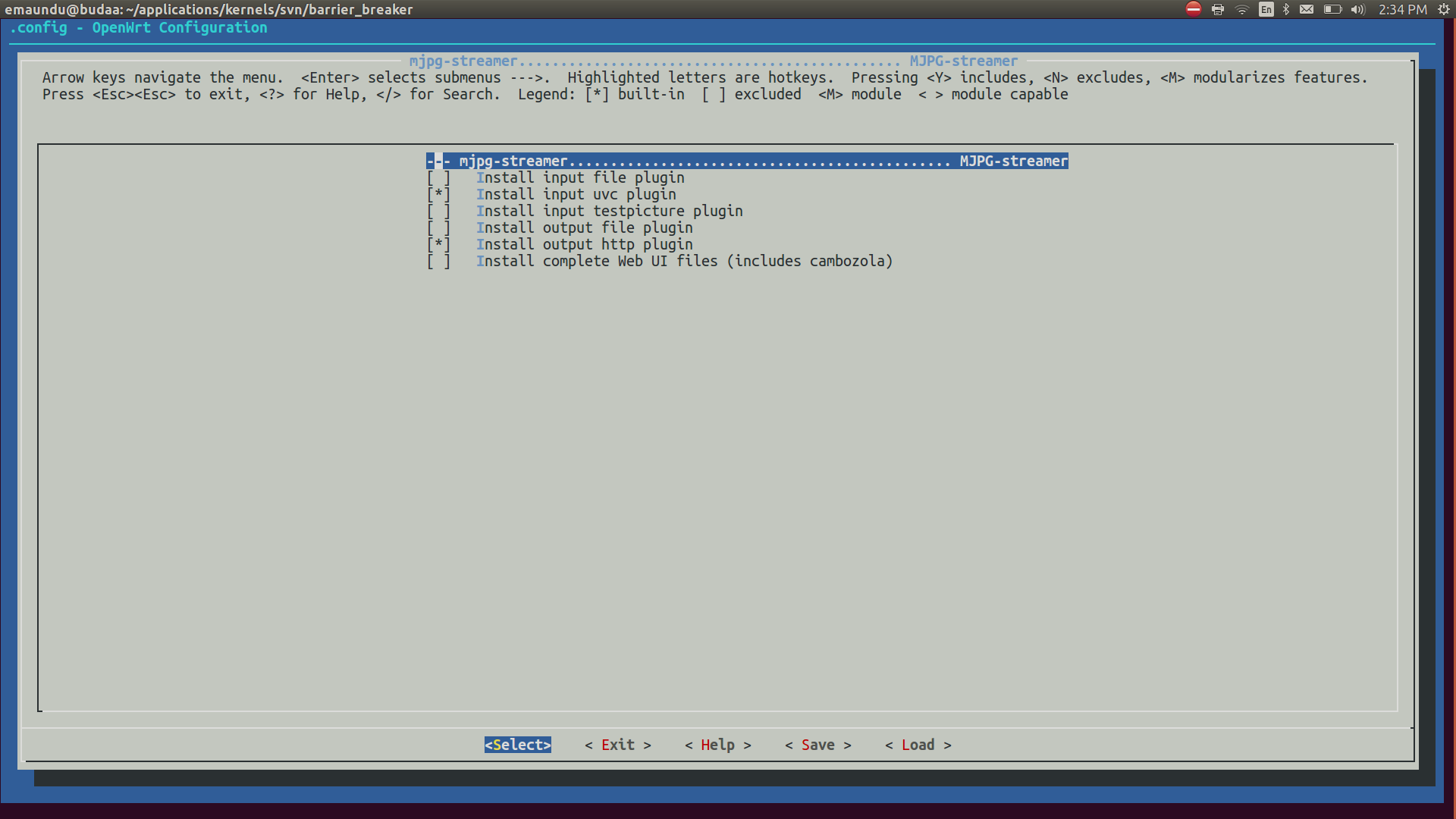Enable Install input file plugin checkbox

click(438, 177)
